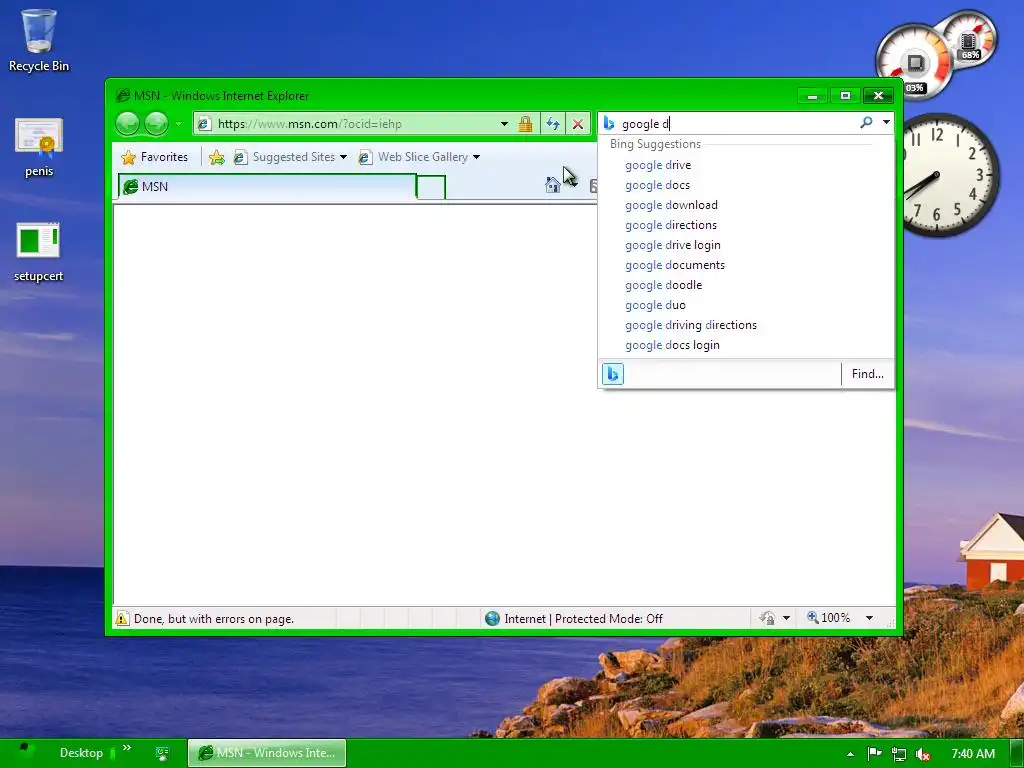Click the address bar URL field
The height and width of the screenshot is (768, 1024).
point(346,123)
